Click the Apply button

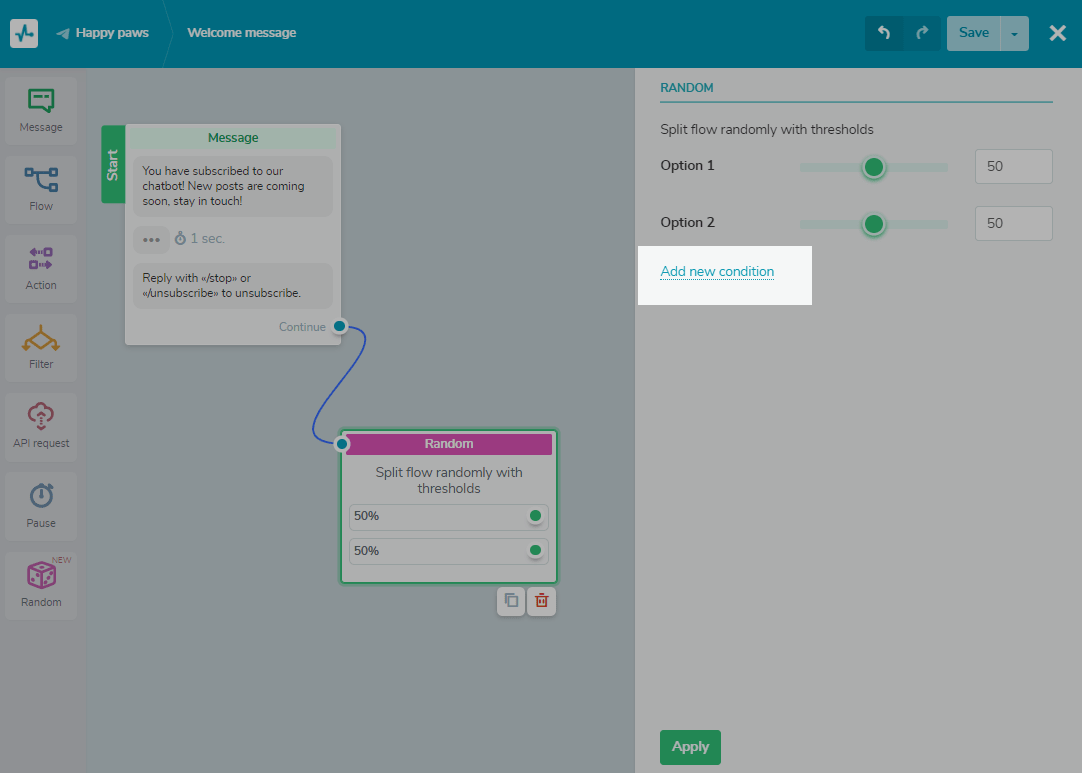[690, 747]
